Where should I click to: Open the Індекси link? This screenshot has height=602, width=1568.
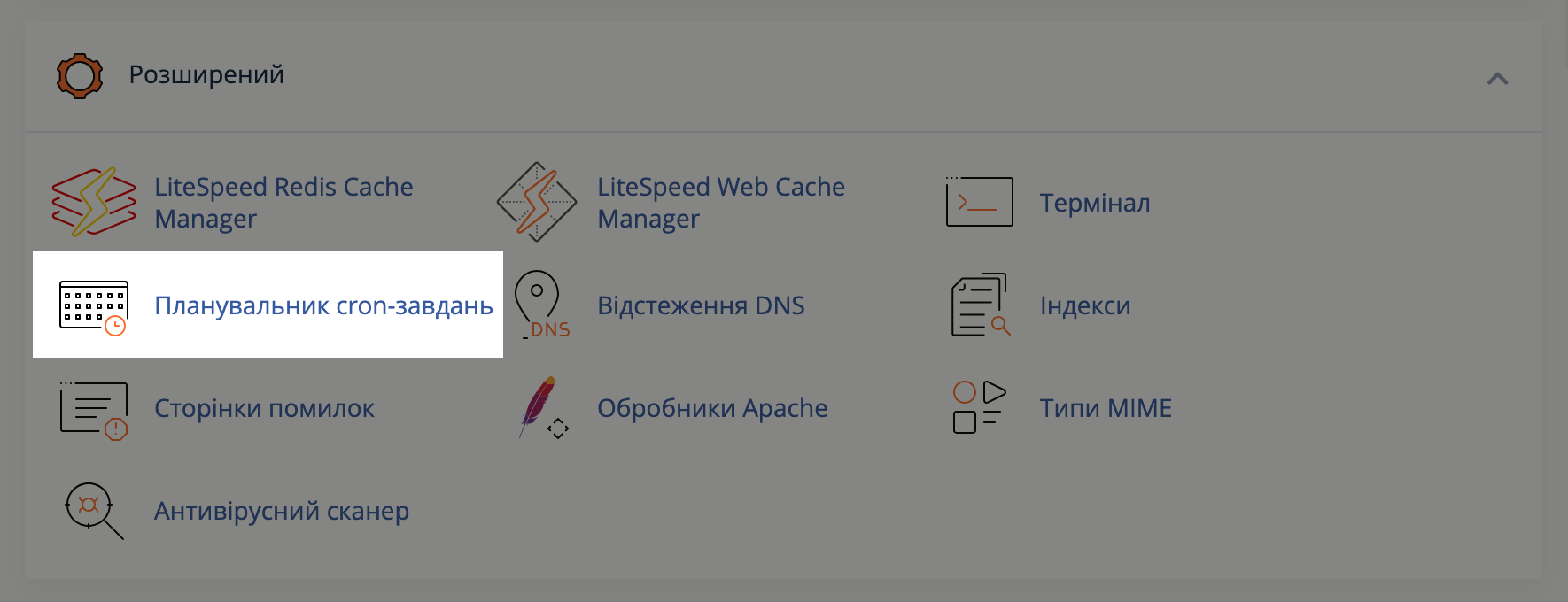tap(1084, 305)
